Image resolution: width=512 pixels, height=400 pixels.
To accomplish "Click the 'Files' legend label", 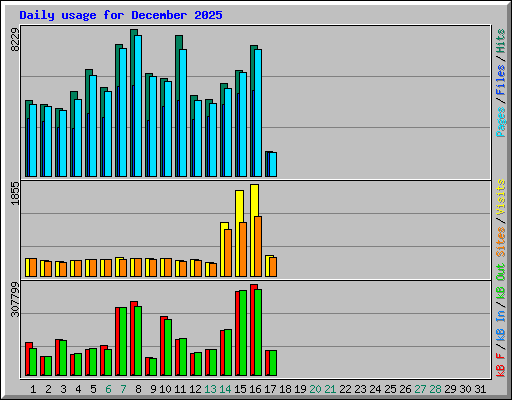I will [501, 80].
